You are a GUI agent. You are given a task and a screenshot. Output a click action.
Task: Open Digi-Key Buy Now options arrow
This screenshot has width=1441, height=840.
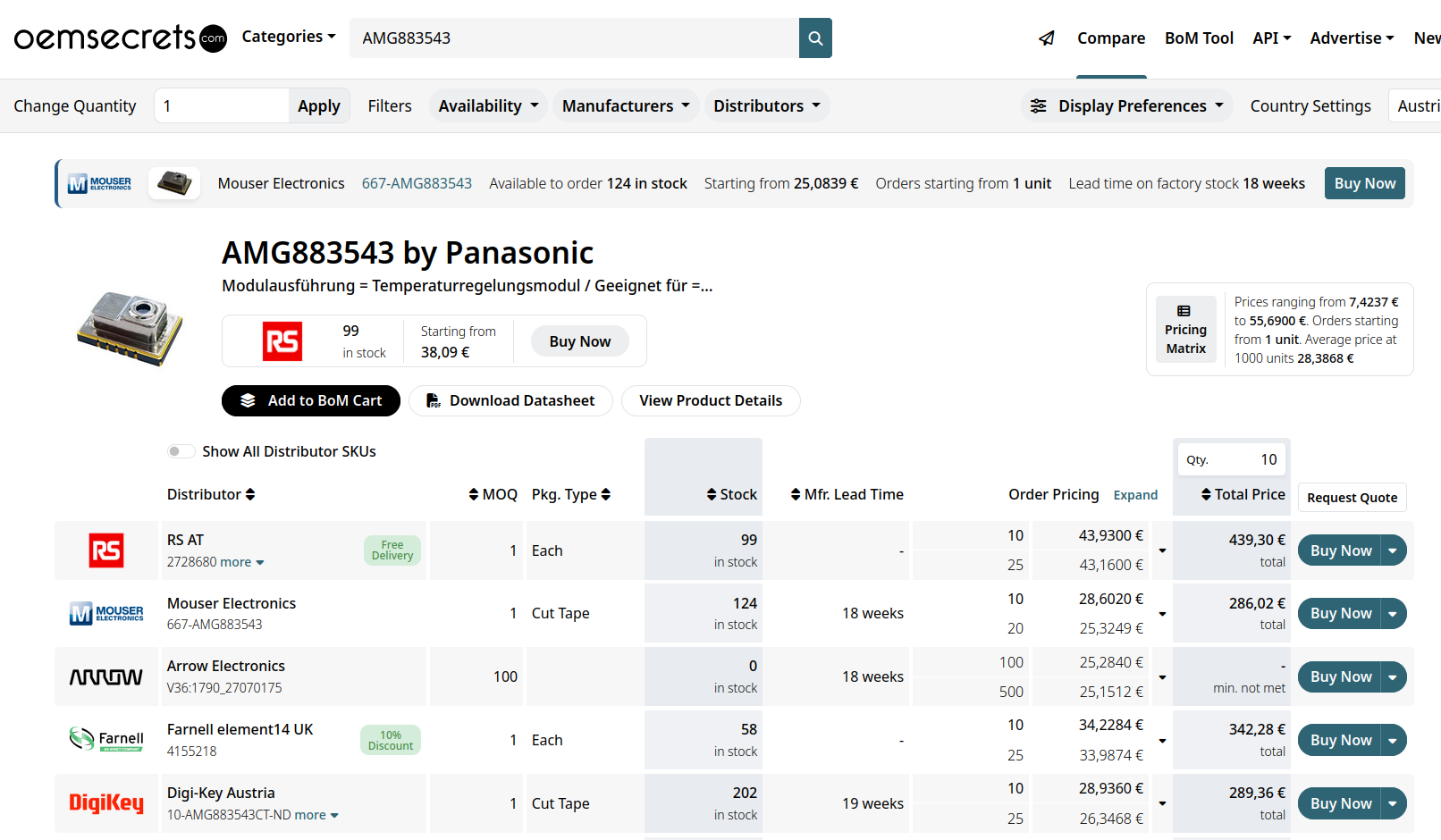[x=1393, y=803]
